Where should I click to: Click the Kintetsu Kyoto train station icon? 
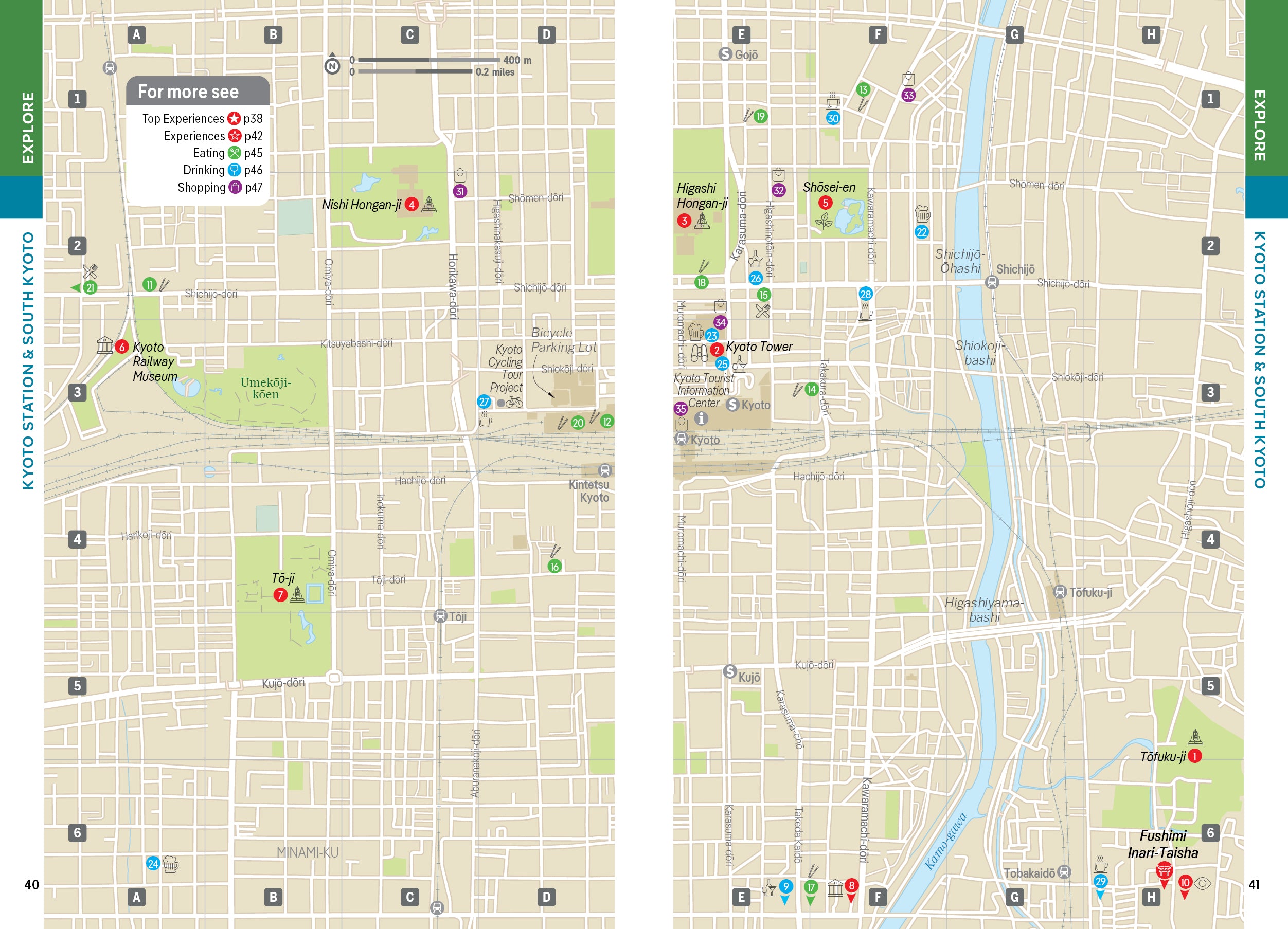click(x=605, y=470)
